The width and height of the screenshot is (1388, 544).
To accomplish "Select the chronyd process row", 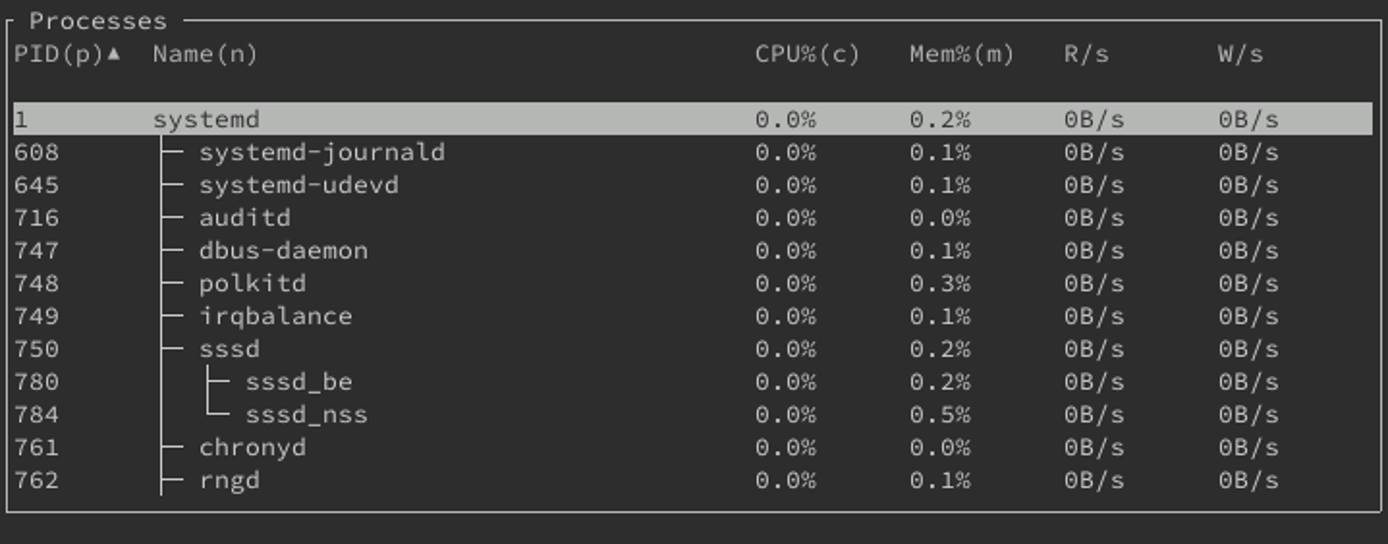I will pos(252,448).
